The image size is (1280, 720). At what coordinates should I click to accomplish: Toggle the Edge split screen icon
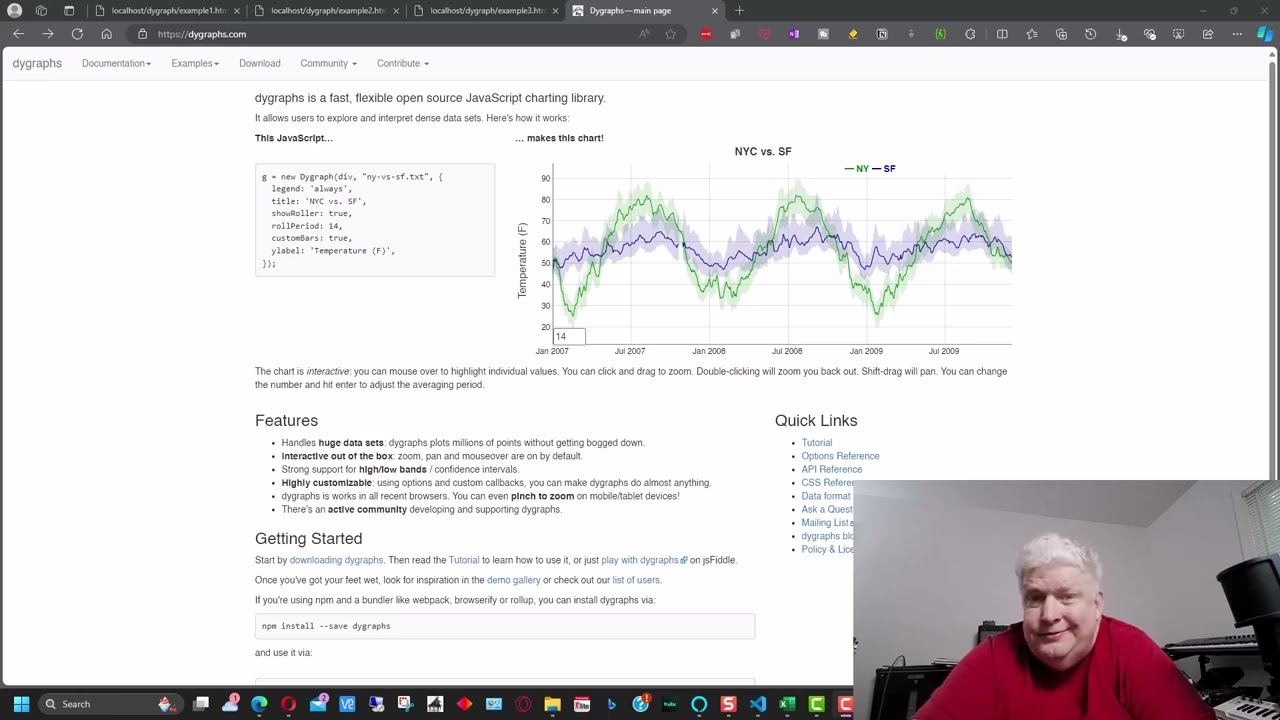(x=1002, y=34)
